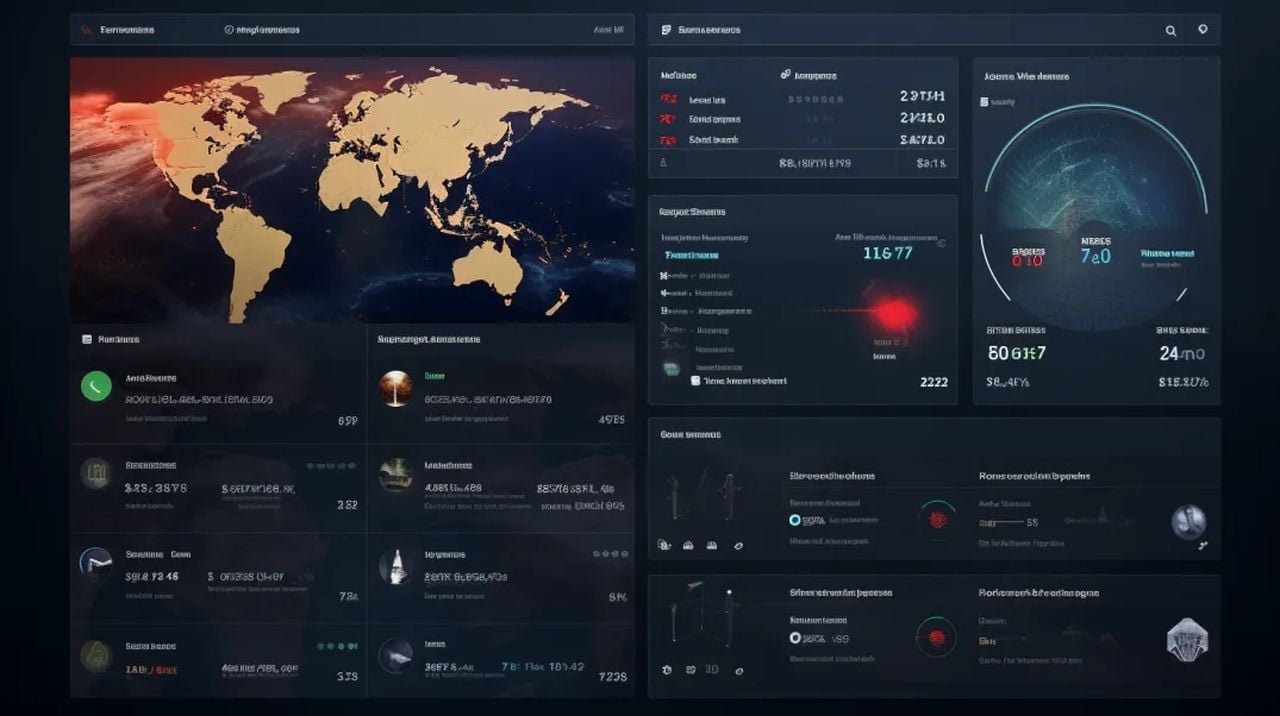Expand the small list icon above world map list
1280x716 pixels.
(x=87, y=340)
